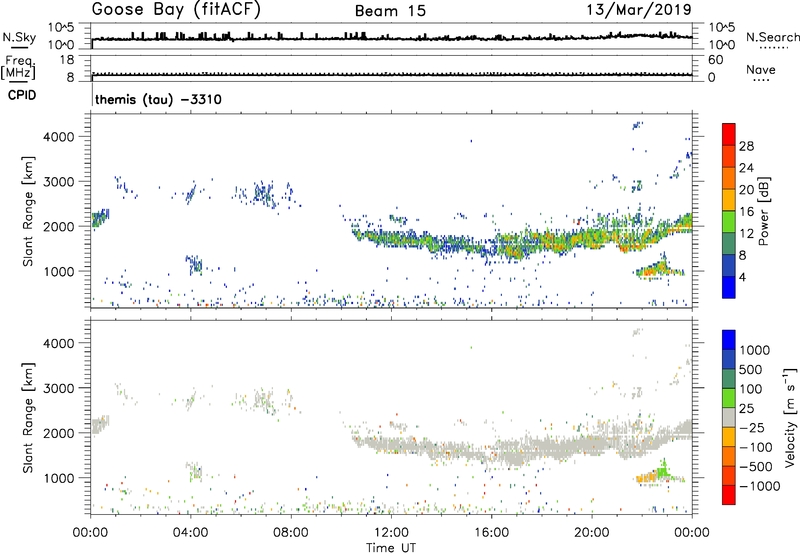
Task: Click the green velocity patch near 23:00 UT
Action: 663,470
